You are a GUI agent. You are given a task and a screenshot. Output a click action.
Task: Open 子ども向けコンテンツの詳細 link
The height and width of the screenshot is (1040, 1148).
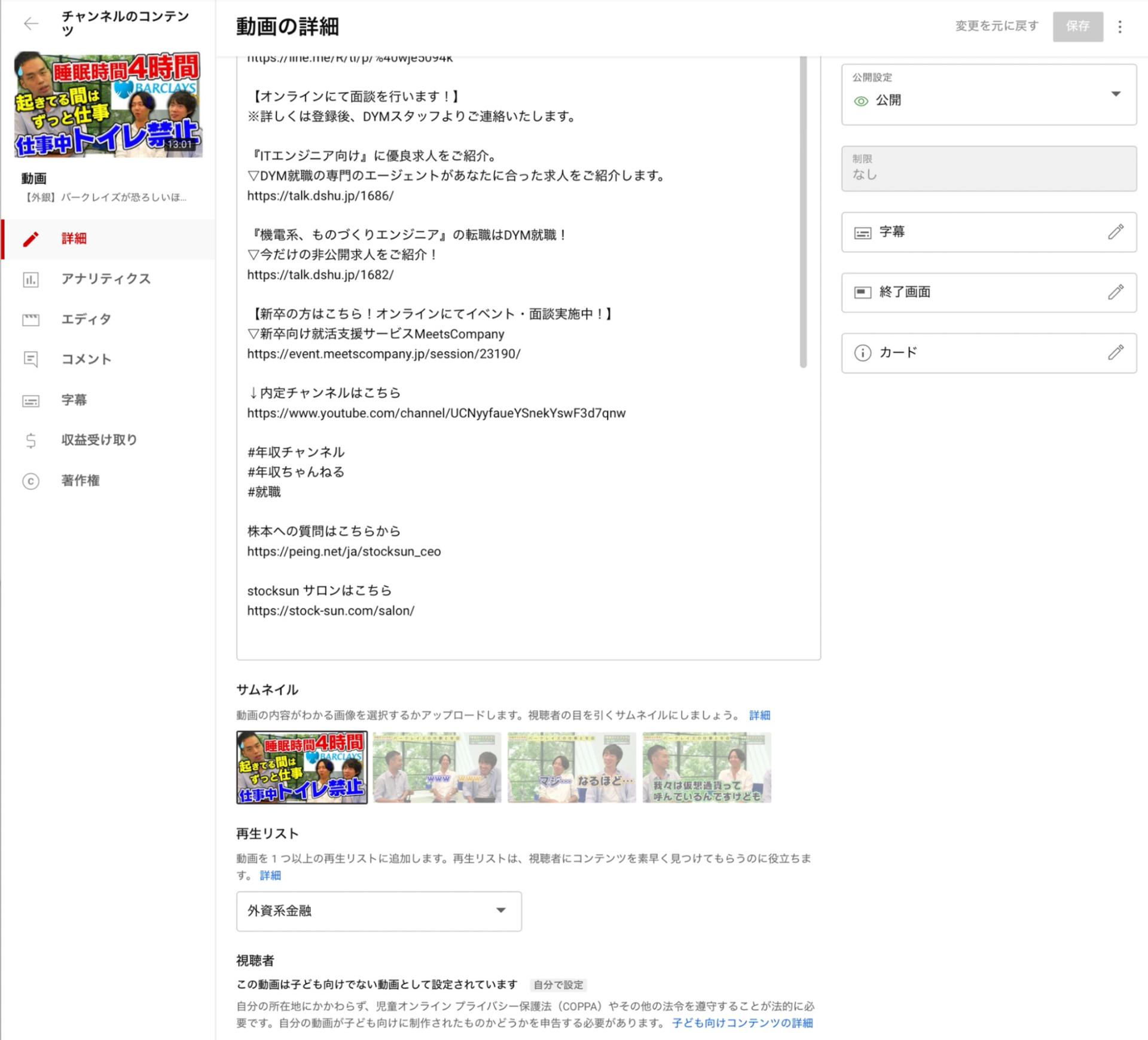pyautogui.click(x=742, y=1023)
